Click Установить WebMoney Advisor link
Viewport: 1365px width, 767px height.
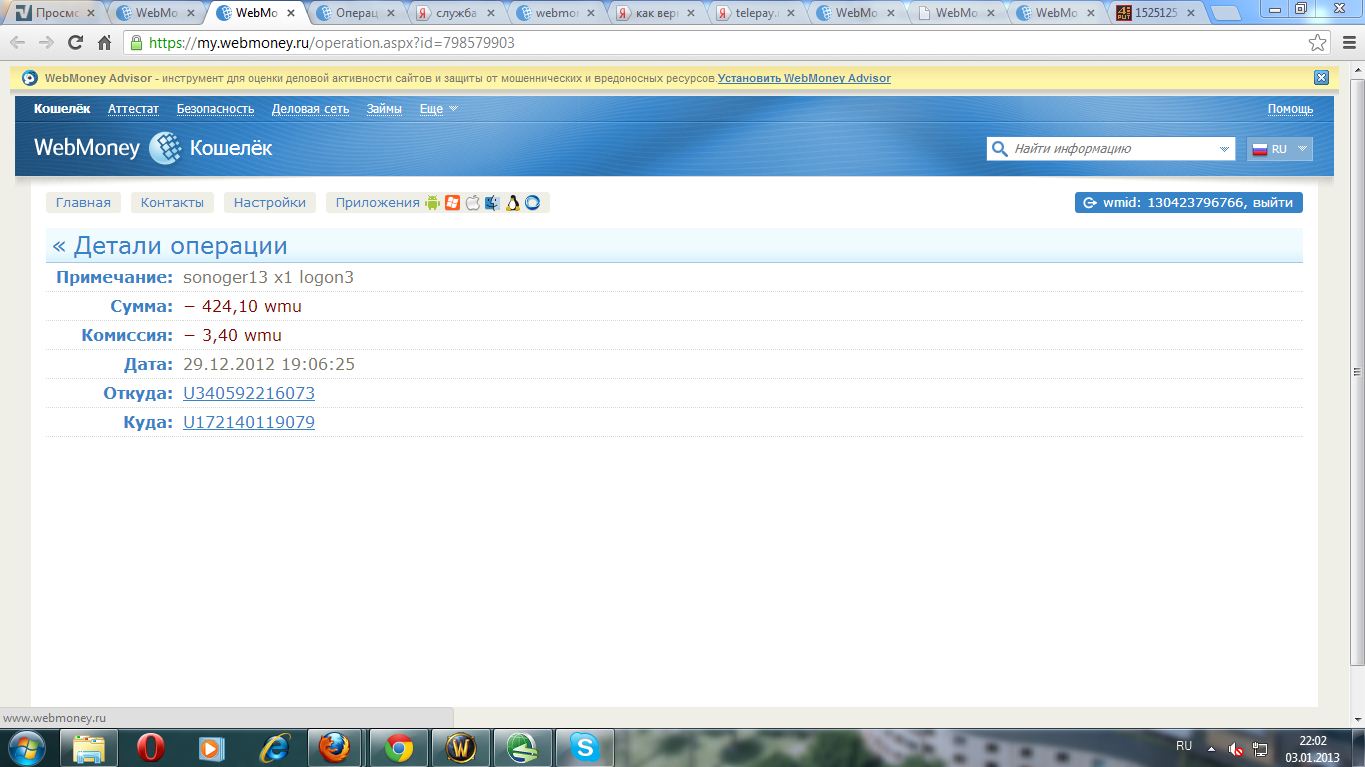(804, 78)
